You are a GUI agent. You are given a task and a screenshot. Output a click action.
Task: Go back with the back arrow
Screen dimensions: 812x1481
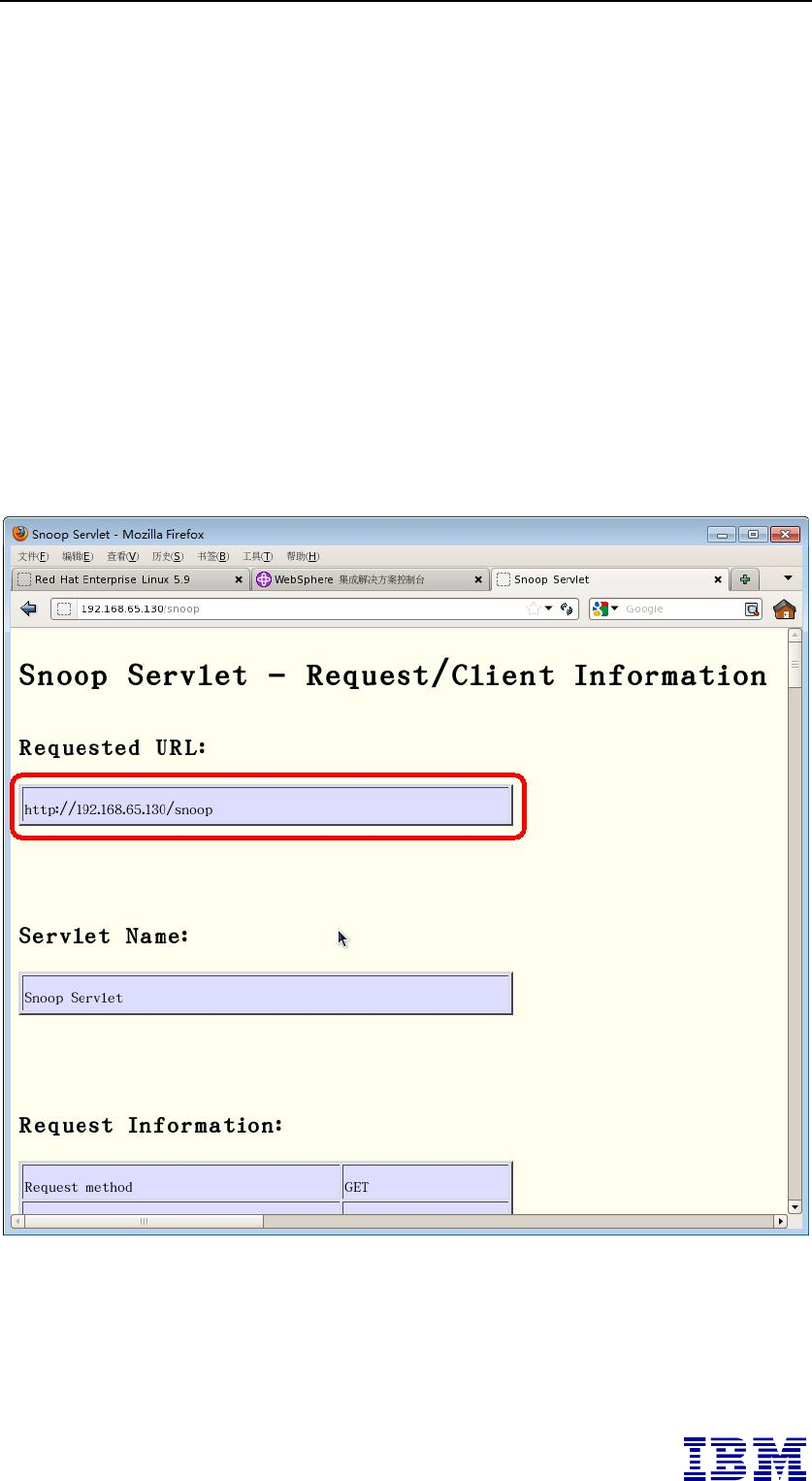coord(28,609)
